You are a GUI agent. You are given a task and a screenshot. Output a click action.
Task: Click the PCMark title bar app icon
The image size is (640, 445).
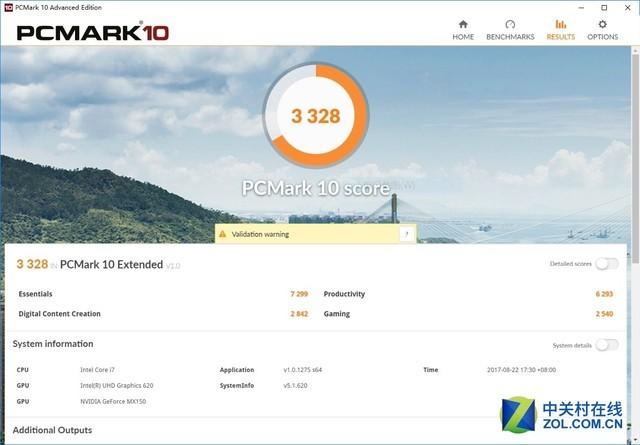(7, 7)
